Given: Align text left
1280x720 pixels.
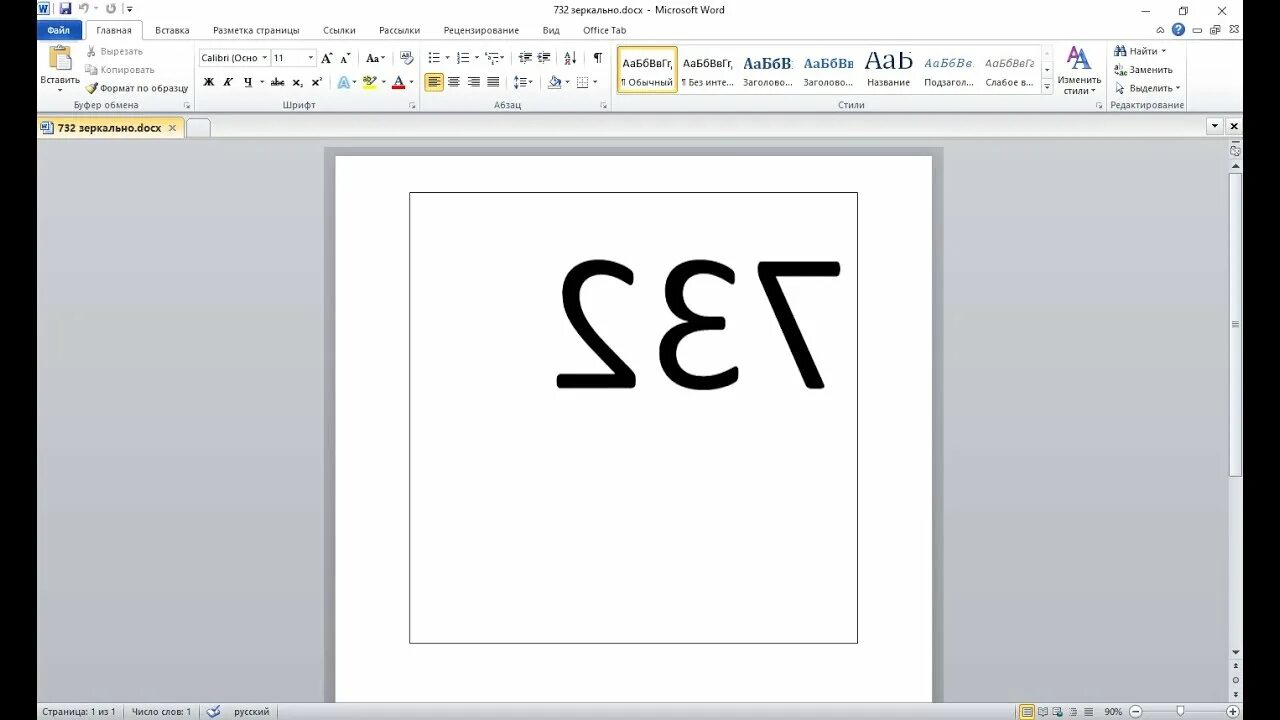Looking at the screenshot, I should point(434,82).
